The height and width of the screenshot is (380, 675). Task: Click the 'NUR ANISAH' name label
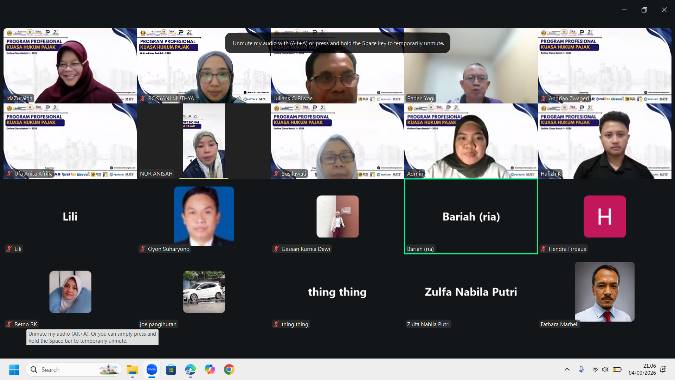[x=156, y=174]
